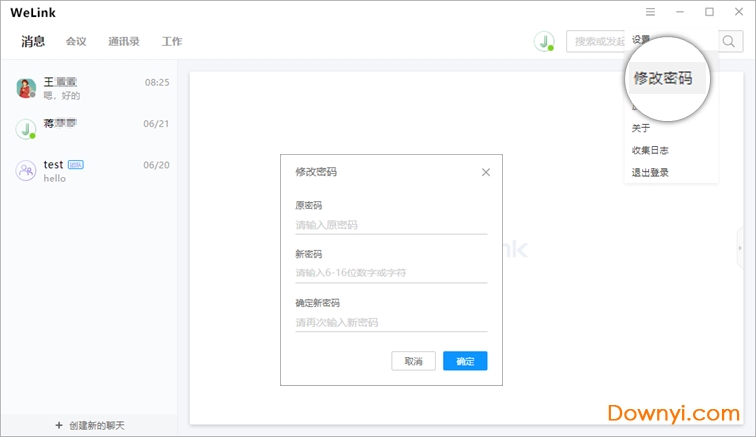The image size is (756, 437).
Task: Click the magnifier search icon
Action: (x=730, y=41)
